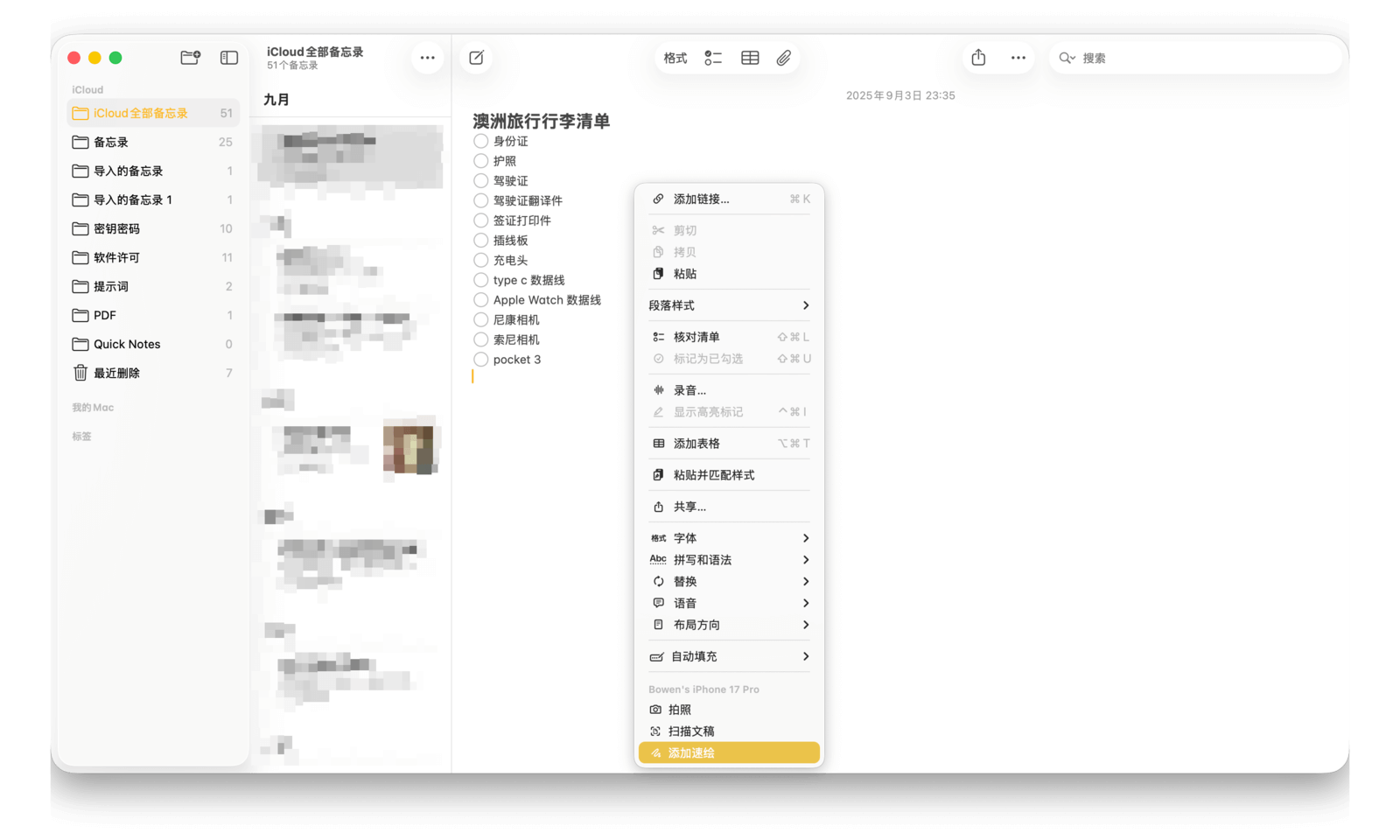
Task: Click the paperclip attachment icon
Action: (784, 58)
